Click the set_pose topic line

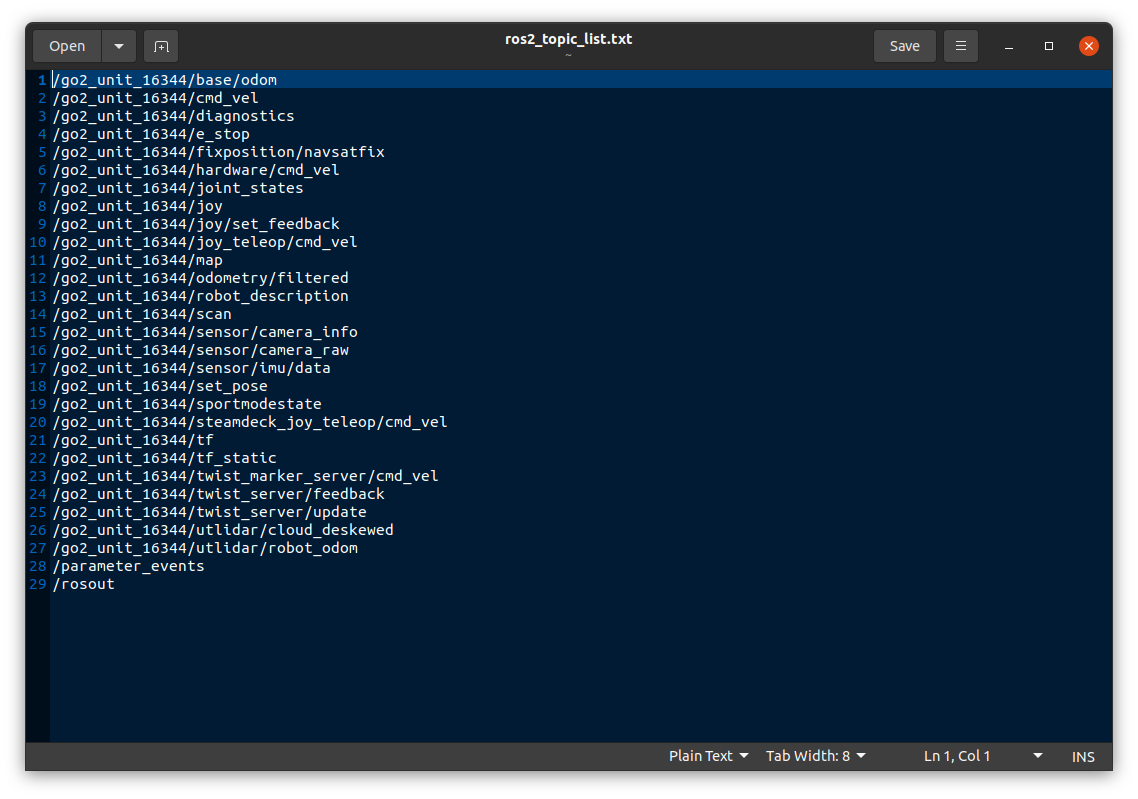click(x=160, y=386)
